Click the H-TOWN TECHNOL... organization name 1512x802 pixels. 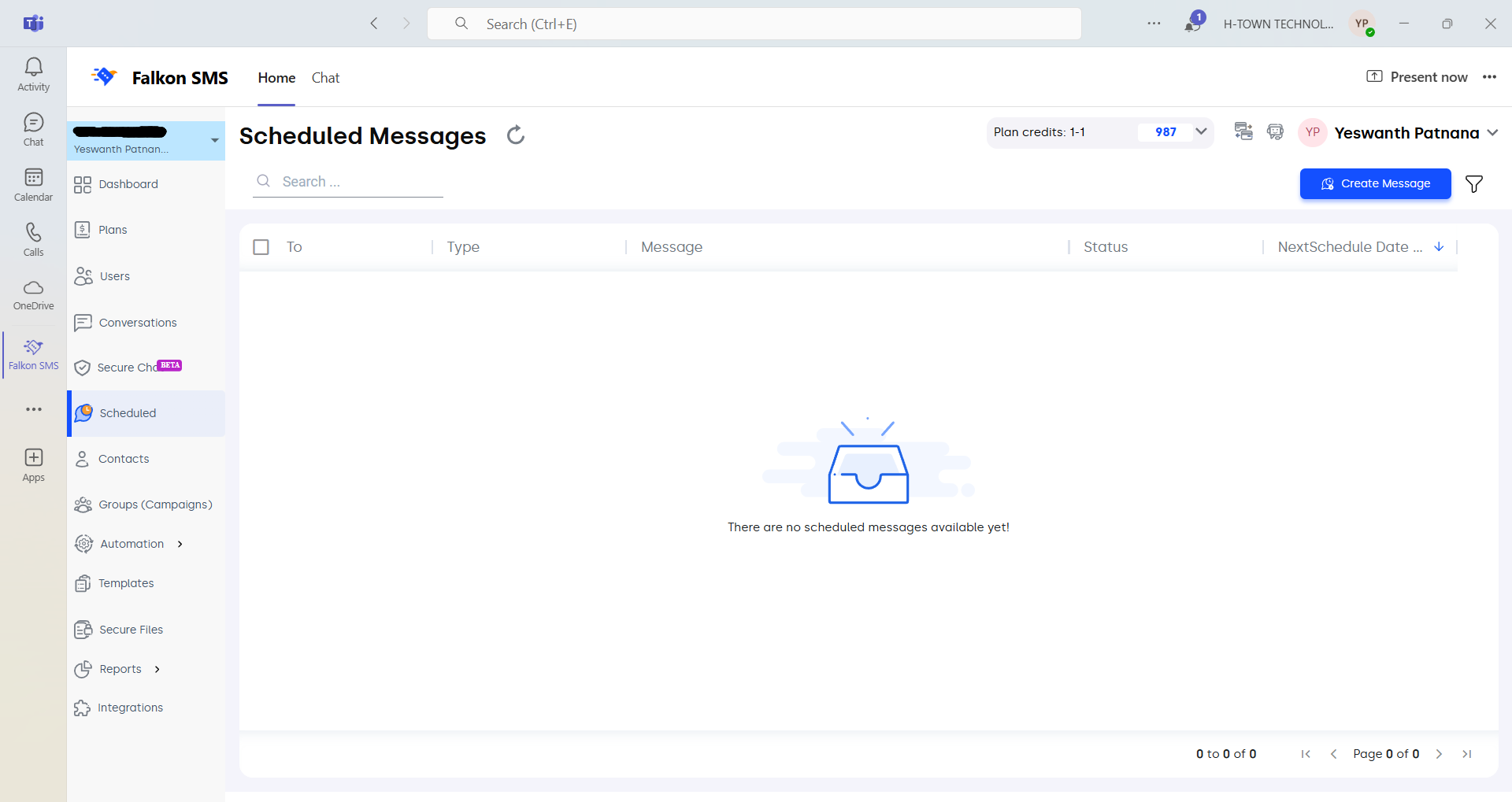1278,24
